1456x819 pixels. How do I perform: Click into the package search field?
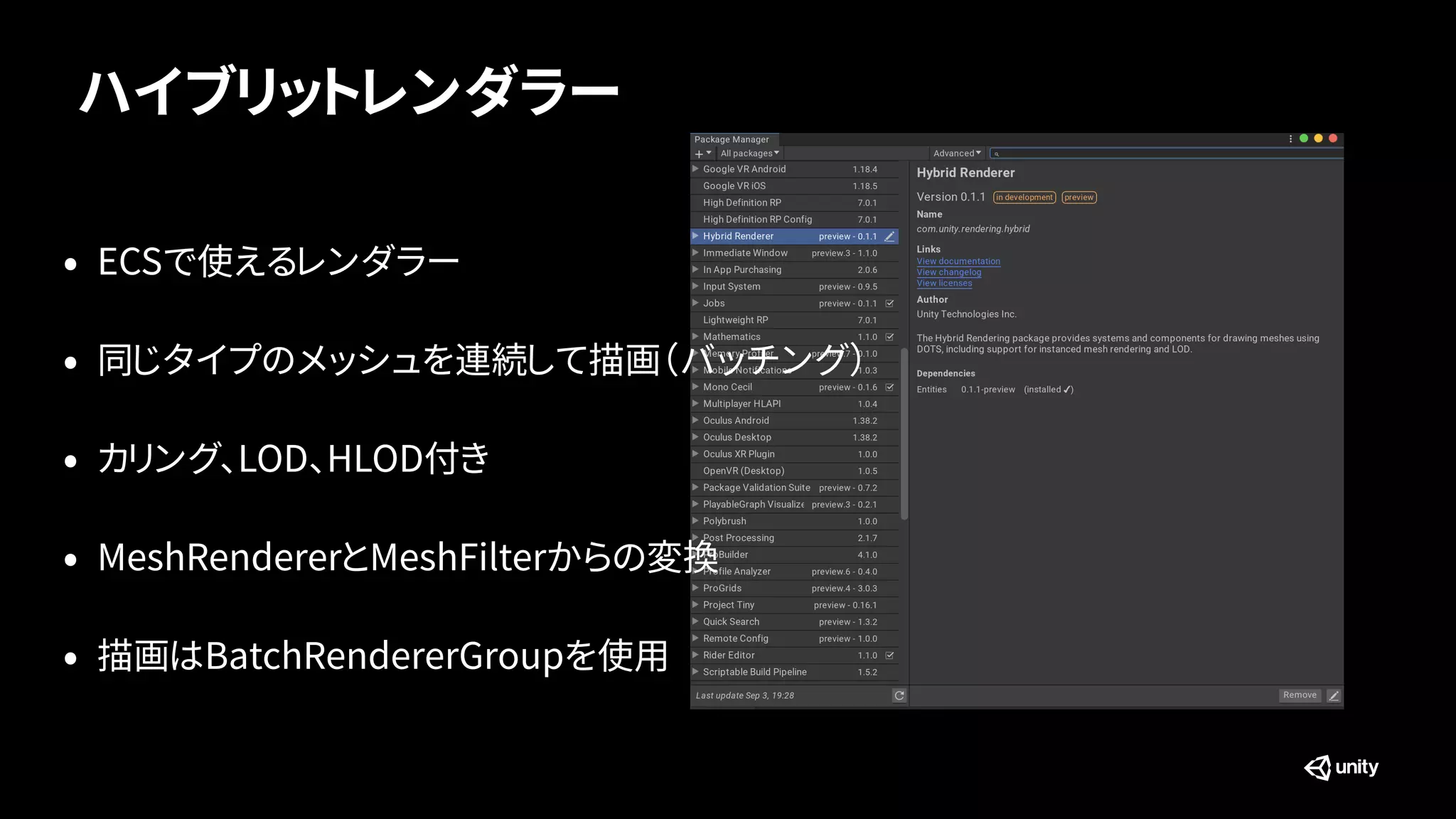pyautogui.click(x=1166, y=154)
